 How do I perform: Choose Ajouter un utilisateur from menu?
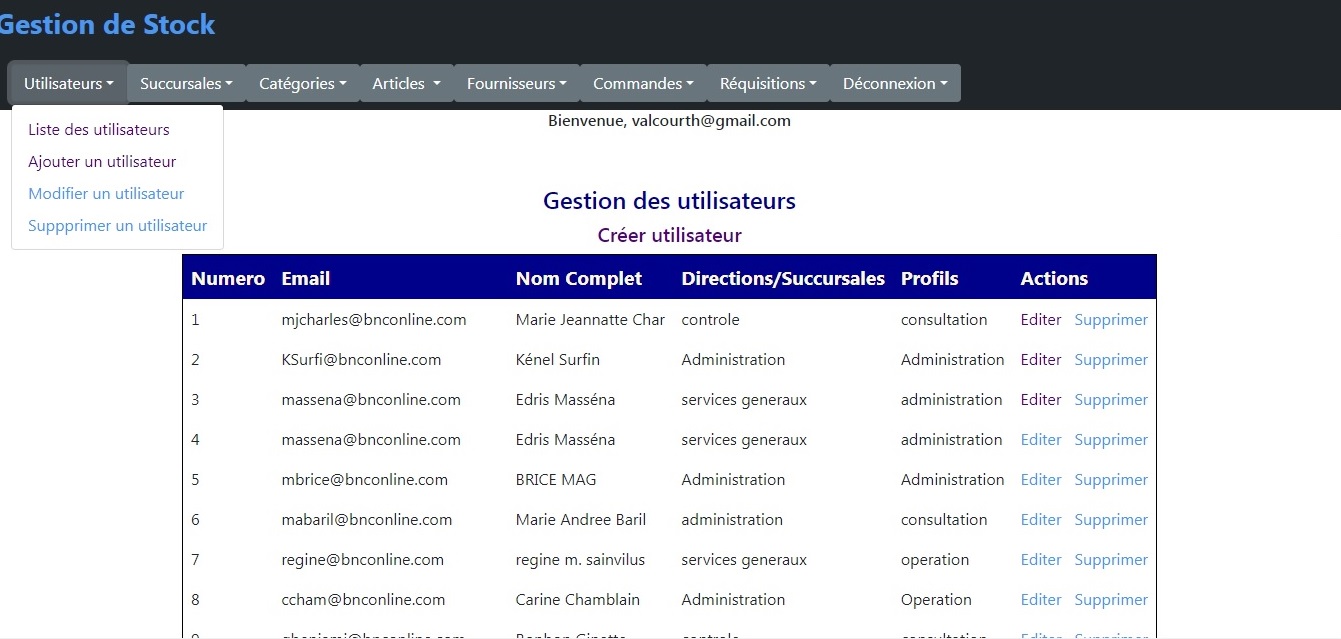coord(102,162)
